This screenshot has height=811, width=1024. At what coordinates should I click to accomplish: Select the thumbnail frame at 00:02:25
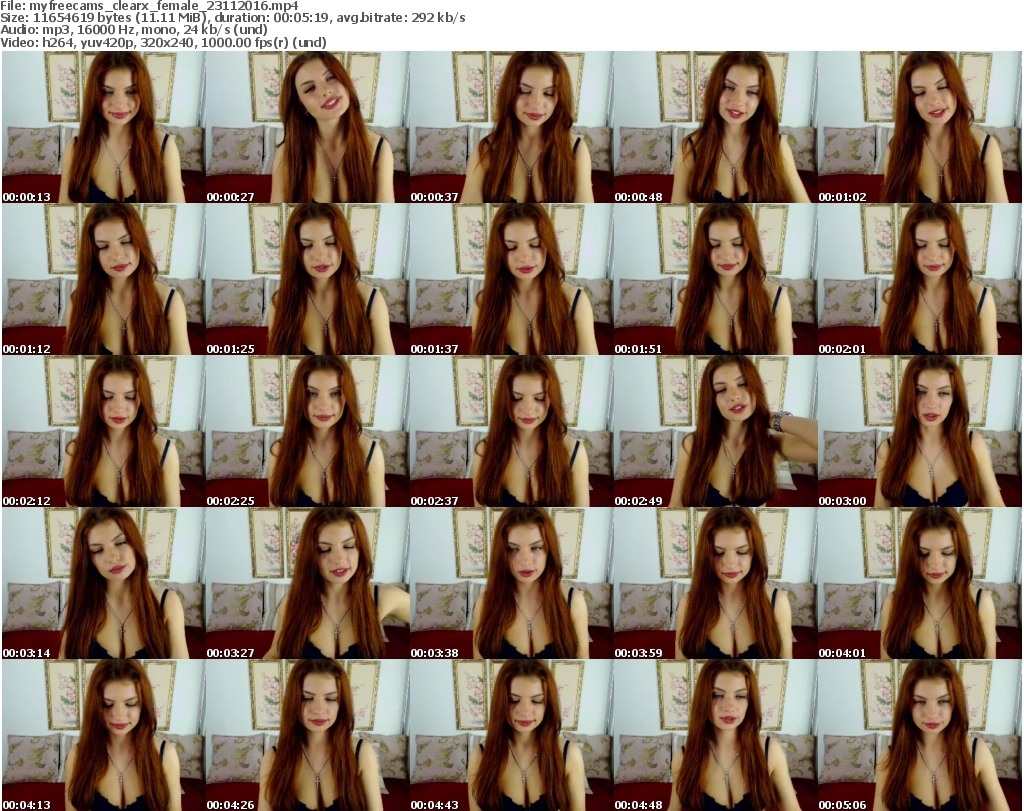point(308,431)
